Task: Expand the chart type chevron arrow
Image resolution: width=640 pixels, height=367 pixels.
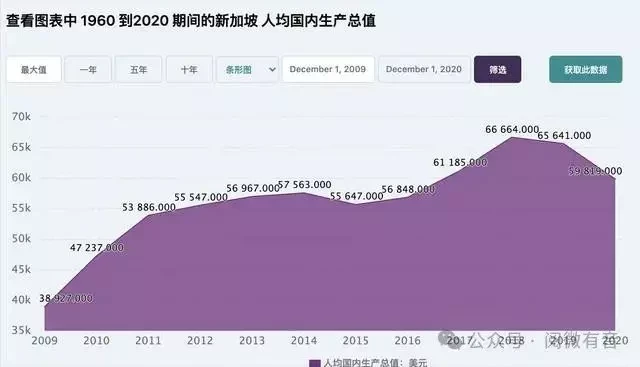Action: click(272, 70)
